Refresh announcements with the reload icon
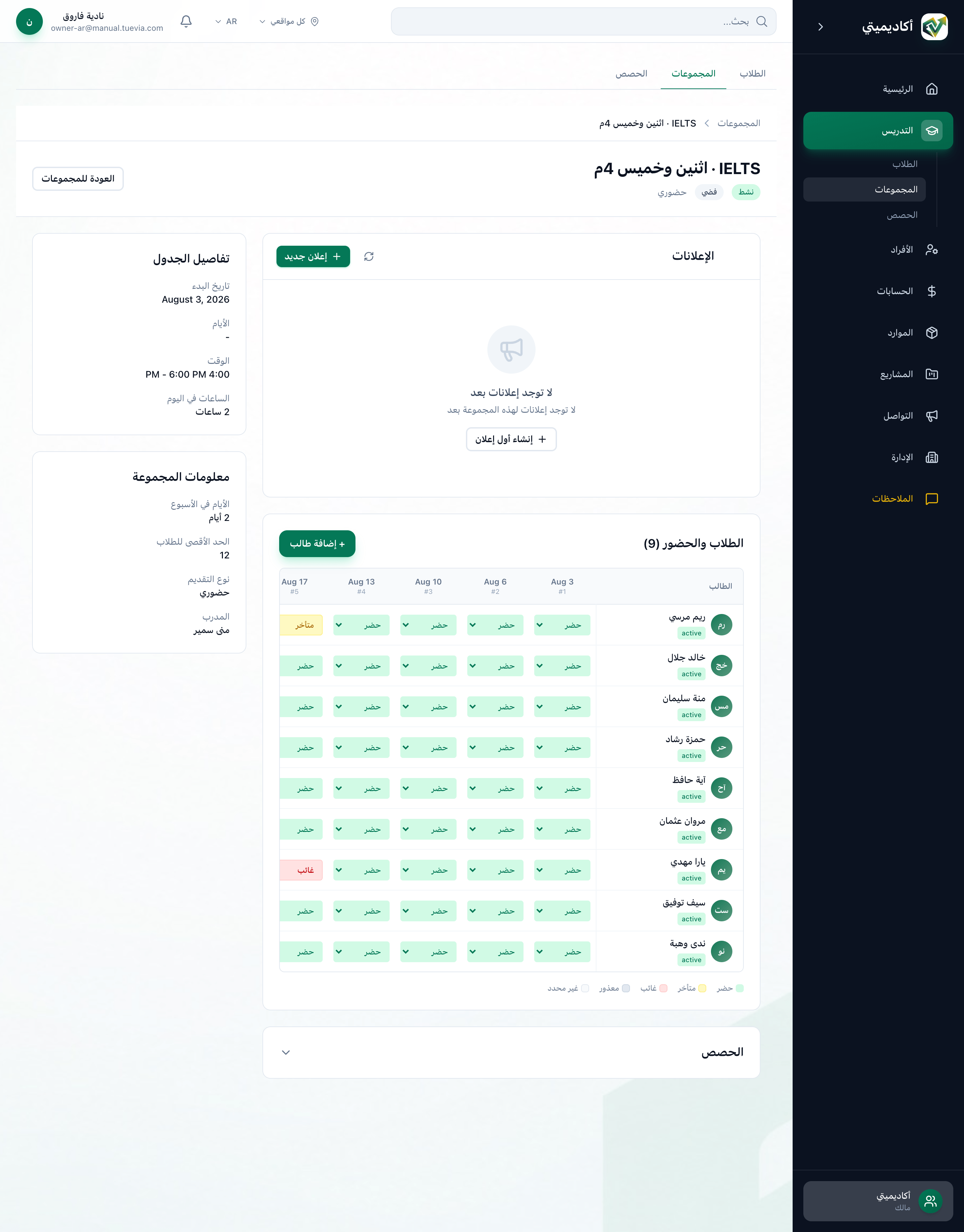Viewport: 964px width, 1232px height. [369, 257]
